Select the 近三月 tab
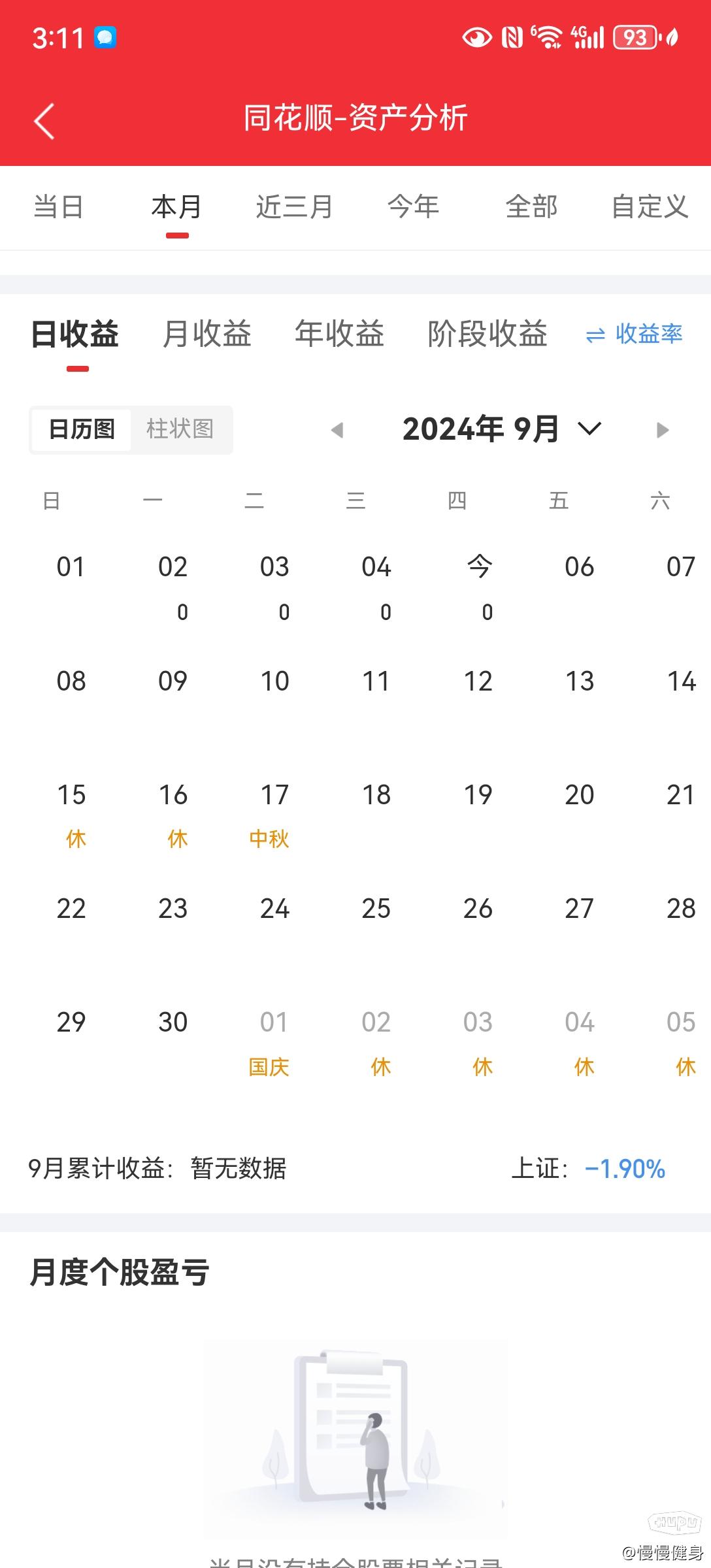Viewport: 711px width, 1568px height. coord(294,207)
